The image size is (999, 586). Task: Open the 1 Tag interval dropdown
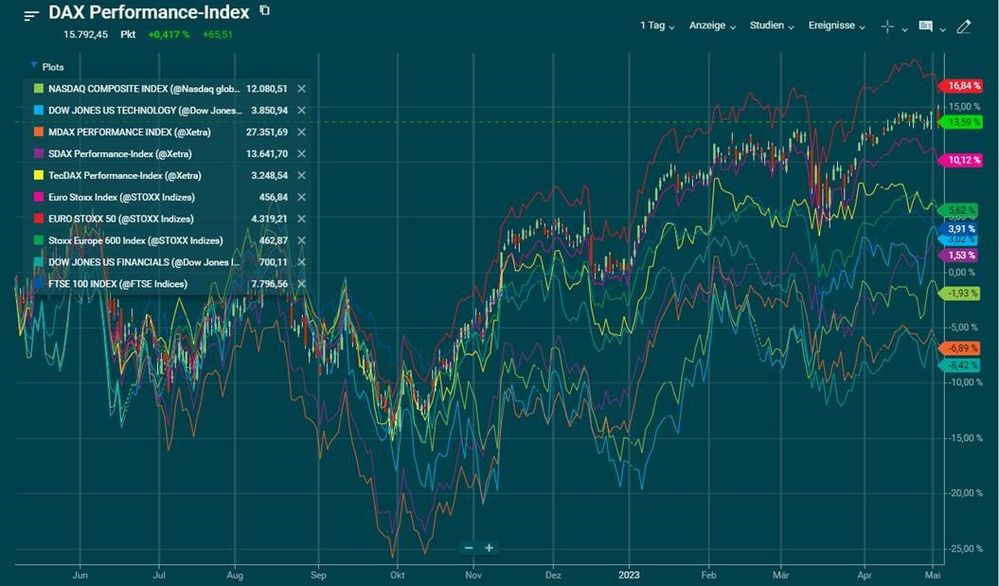657,26
